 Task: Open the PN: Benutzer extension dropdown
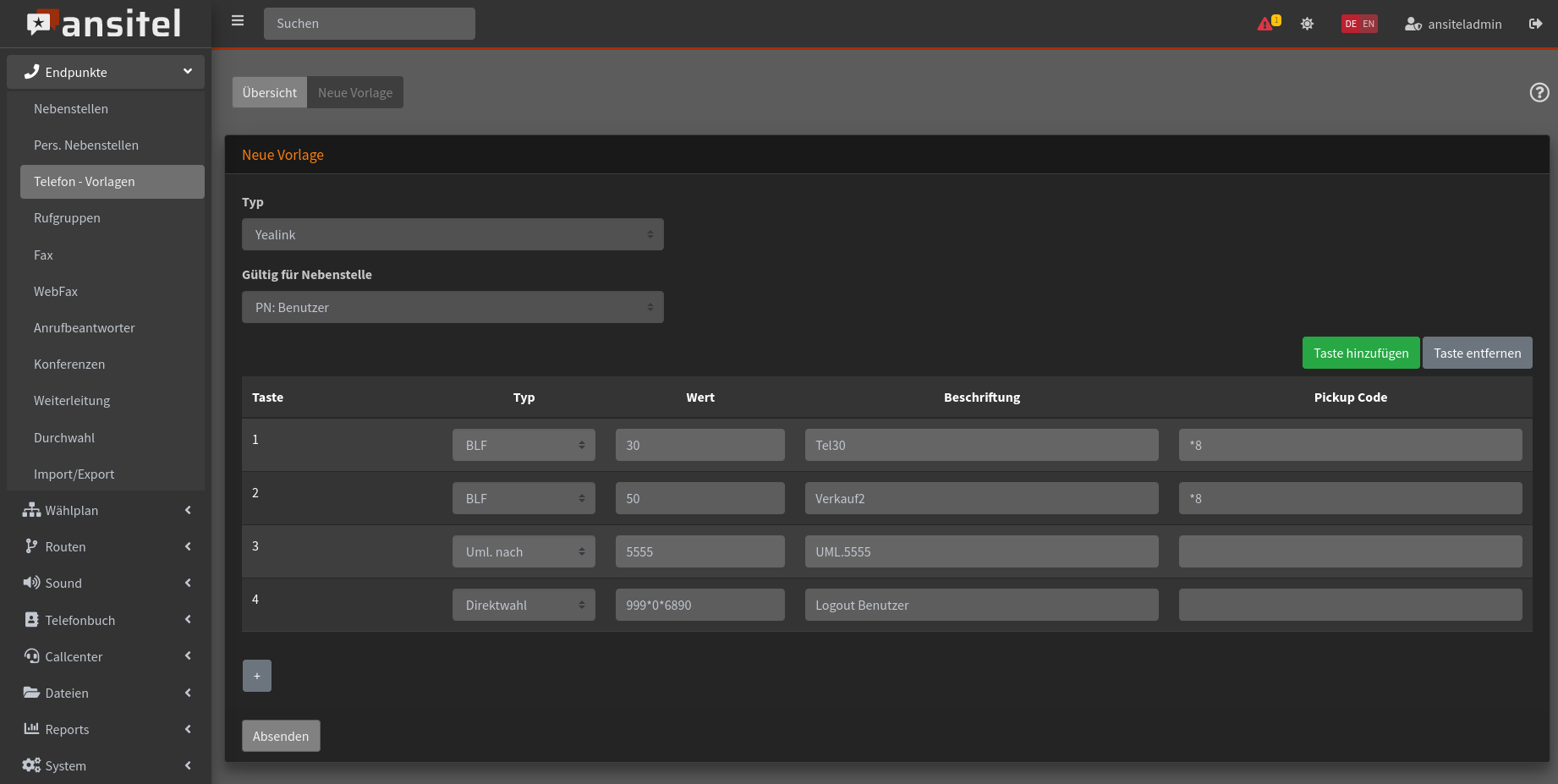tap(453, 307)
